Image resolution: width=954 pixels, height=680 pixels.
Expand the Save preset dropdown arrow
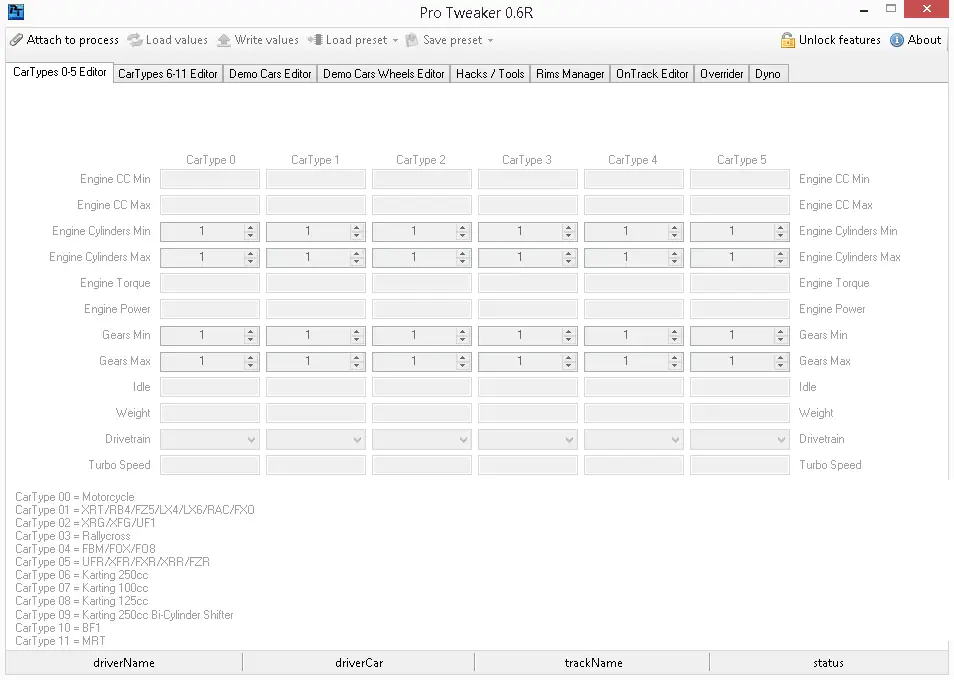[490, 41]
